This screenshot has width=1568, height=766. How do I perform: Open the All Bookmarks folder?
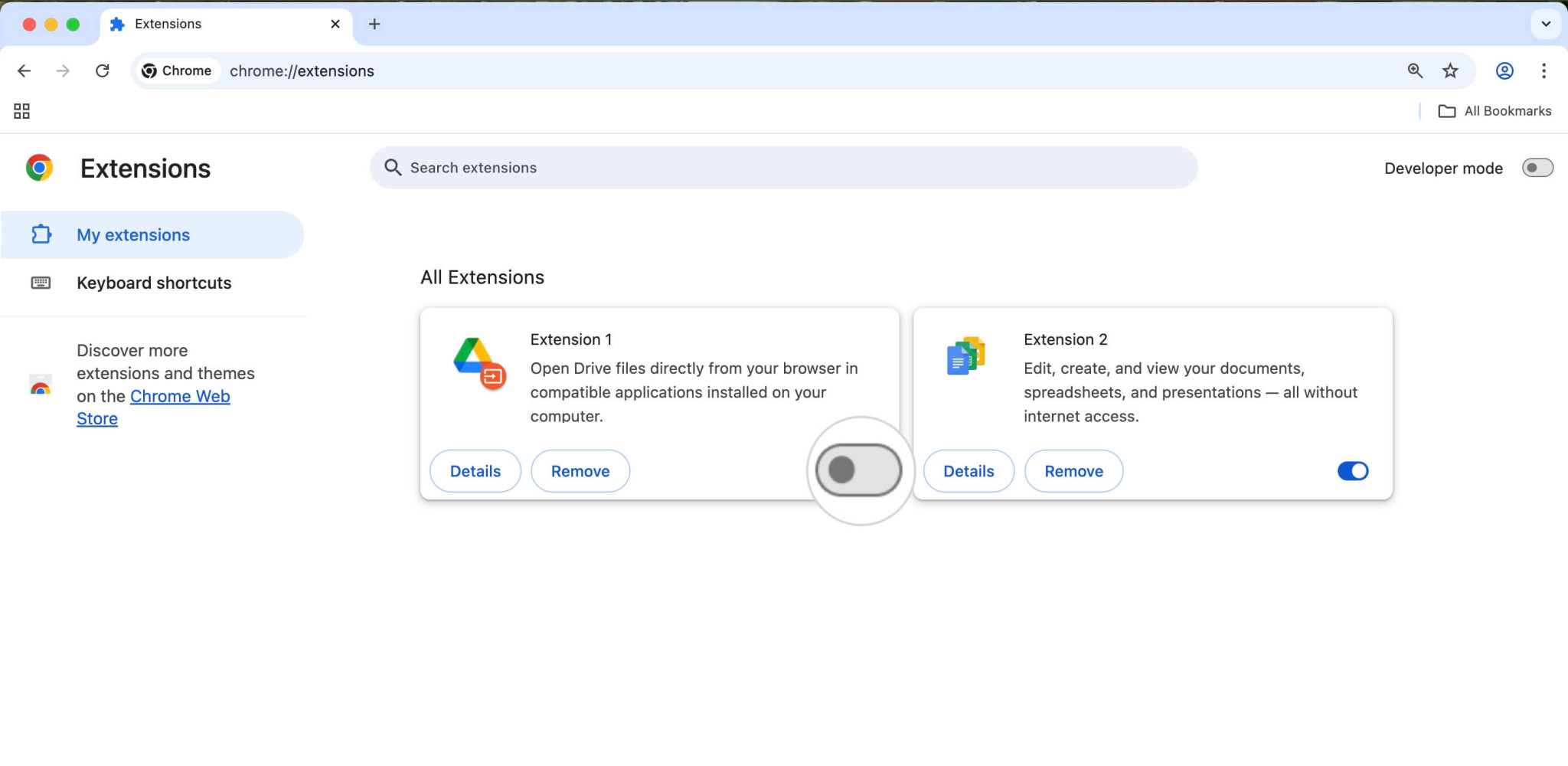pos(1494,111)
